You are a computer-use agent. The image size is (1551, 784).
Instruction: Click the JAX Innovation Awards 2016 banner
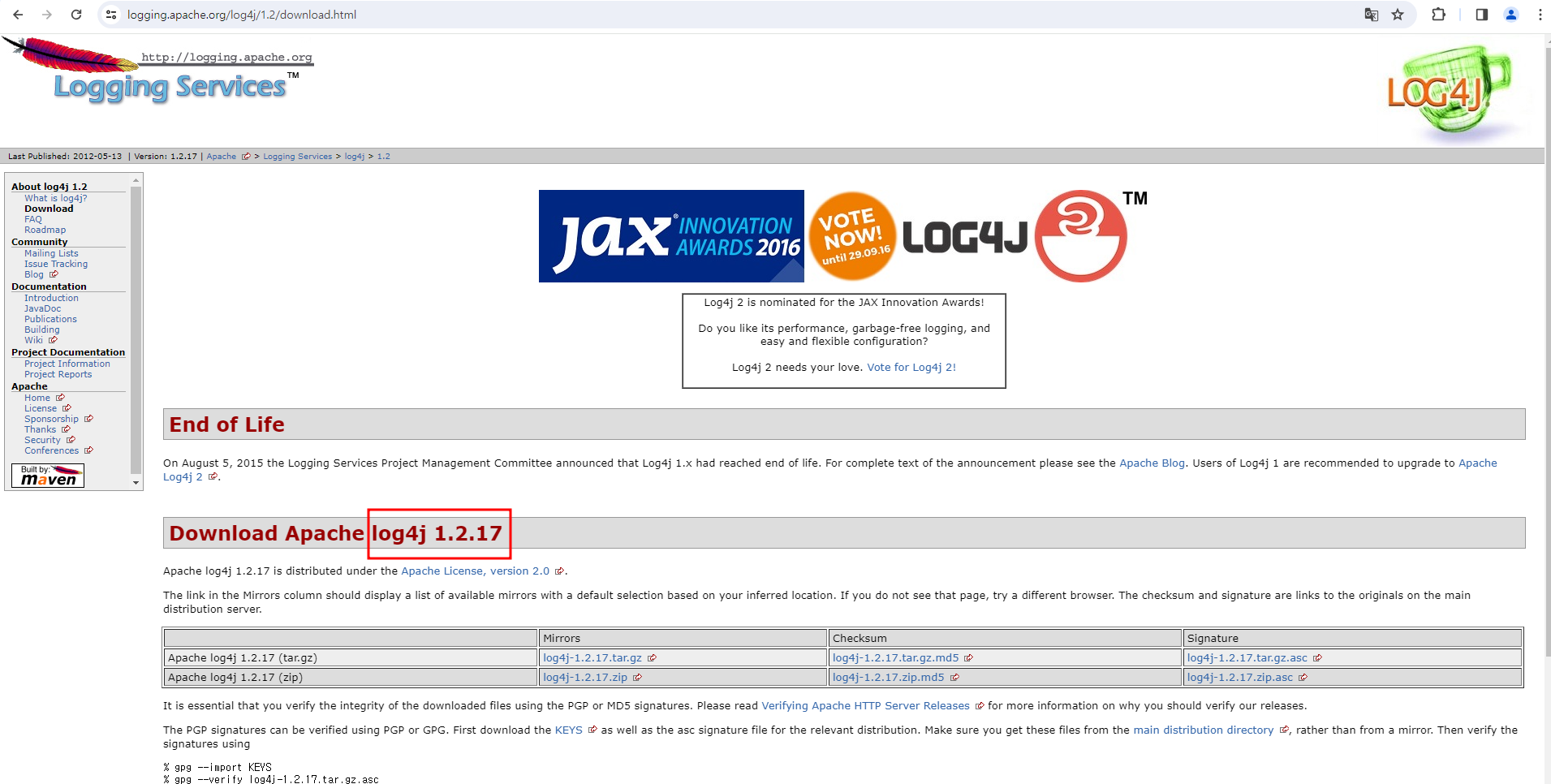point(671,236)
